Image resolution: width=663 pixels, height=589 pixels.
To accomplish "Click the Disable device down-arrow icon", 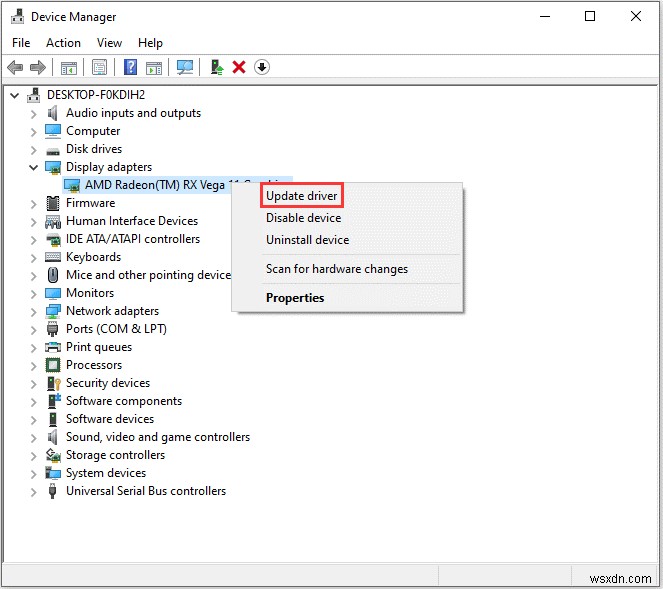I will [262, 67].
